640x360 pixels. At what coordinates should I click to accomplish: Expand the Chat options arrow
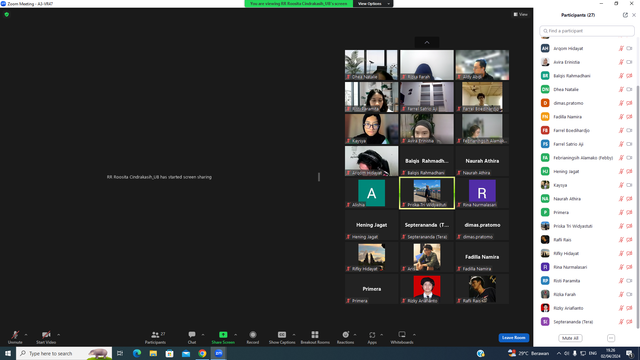point(203,335)
